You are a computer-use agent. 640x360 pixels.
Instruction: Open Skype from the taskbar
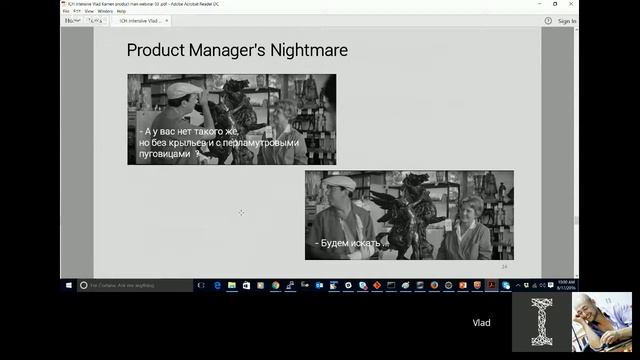(506, 285)
